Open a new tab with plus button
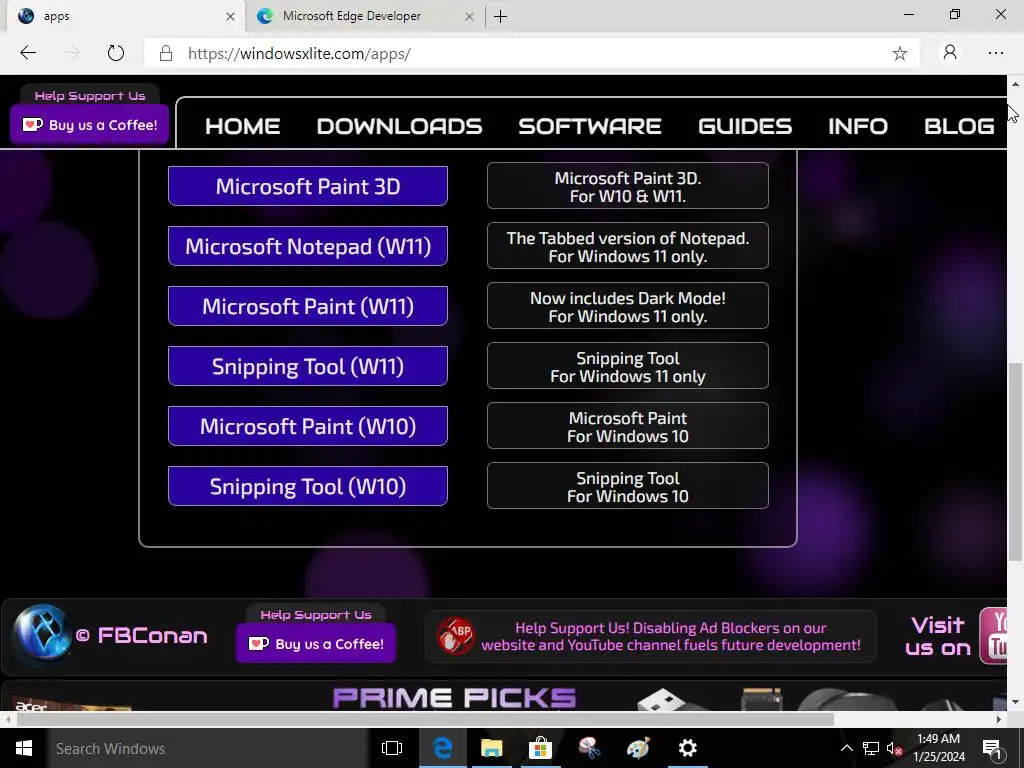 coord(500,16)
